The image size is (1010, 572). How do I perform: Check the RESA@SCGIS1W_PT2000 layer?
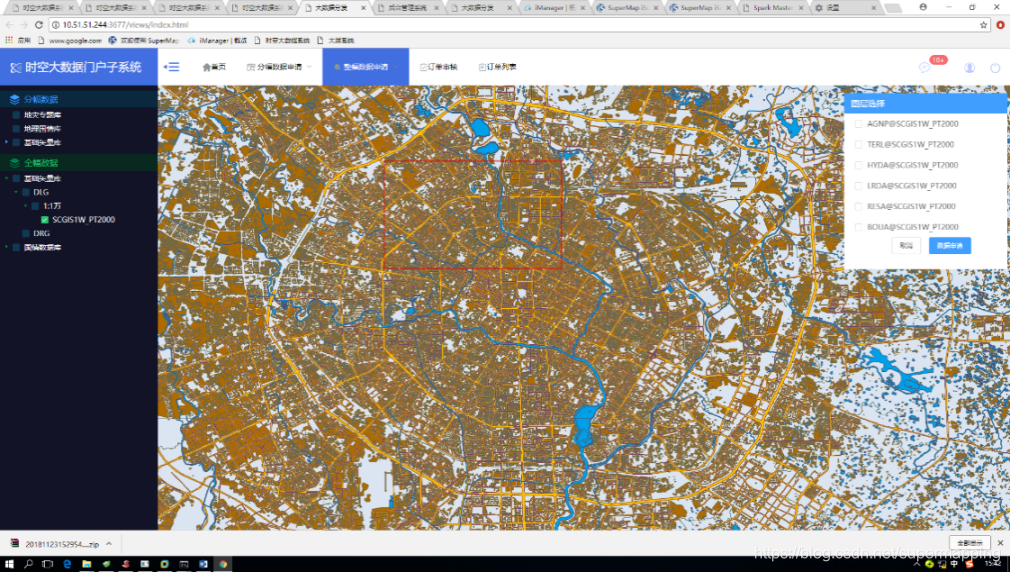858,206
